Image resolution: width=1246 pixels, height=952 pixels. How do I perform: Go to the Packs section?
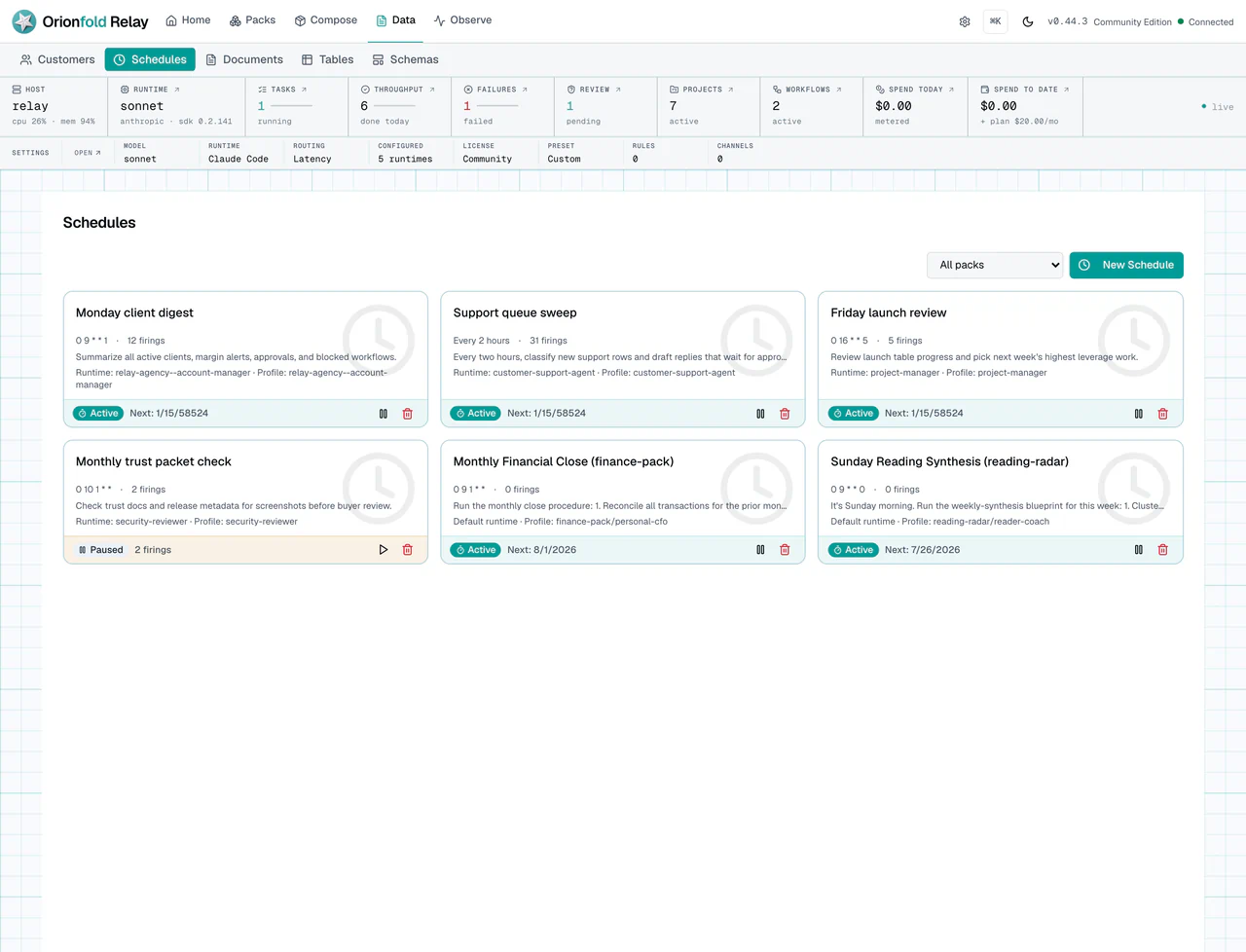click(x=252, y=20)
